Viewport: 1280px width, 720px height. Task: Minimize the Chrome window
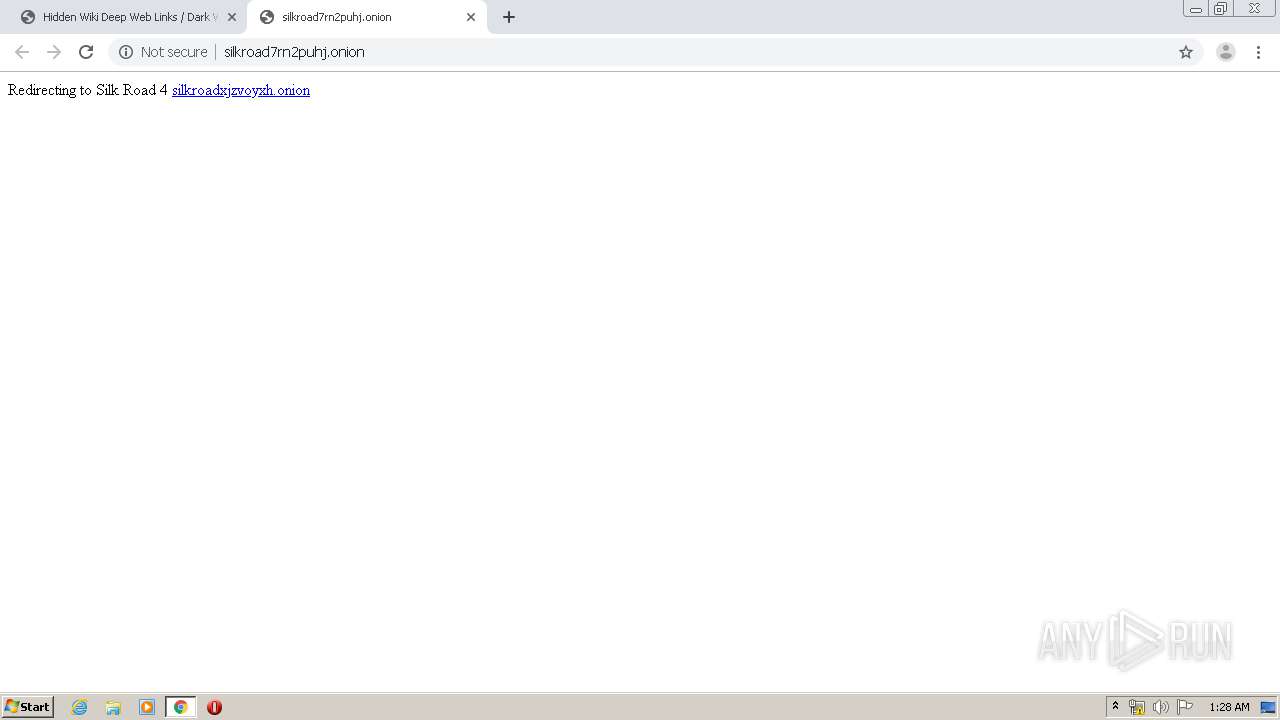(1196, 9)
